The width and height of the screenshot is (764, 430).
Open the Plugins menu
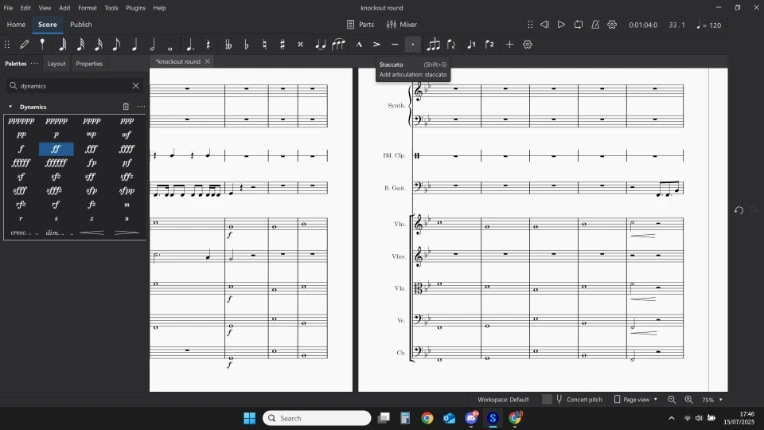[x=135, y=8]
